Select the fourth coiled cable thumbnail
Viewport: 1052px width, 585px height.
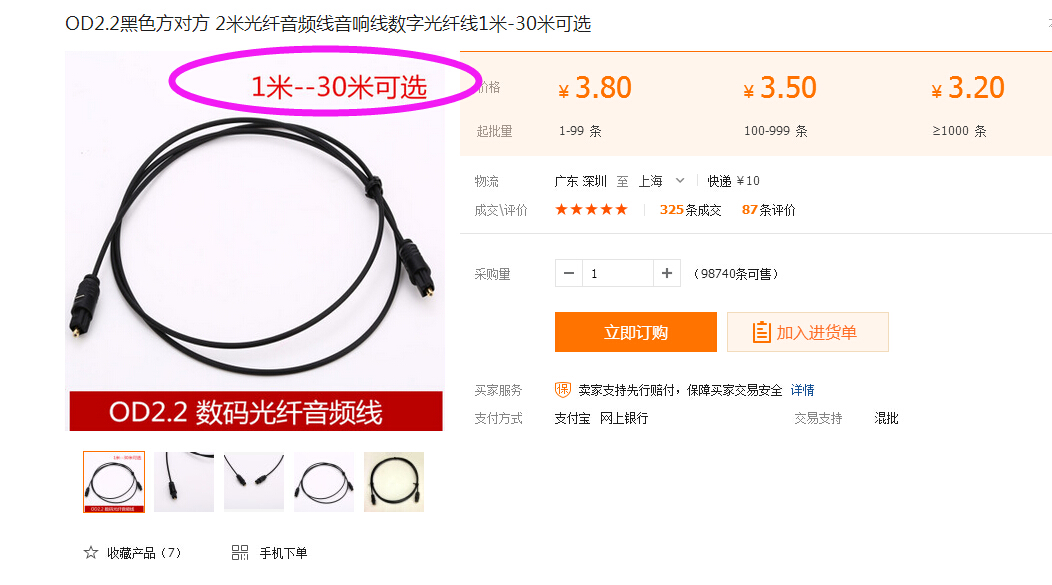coord(324,482)
